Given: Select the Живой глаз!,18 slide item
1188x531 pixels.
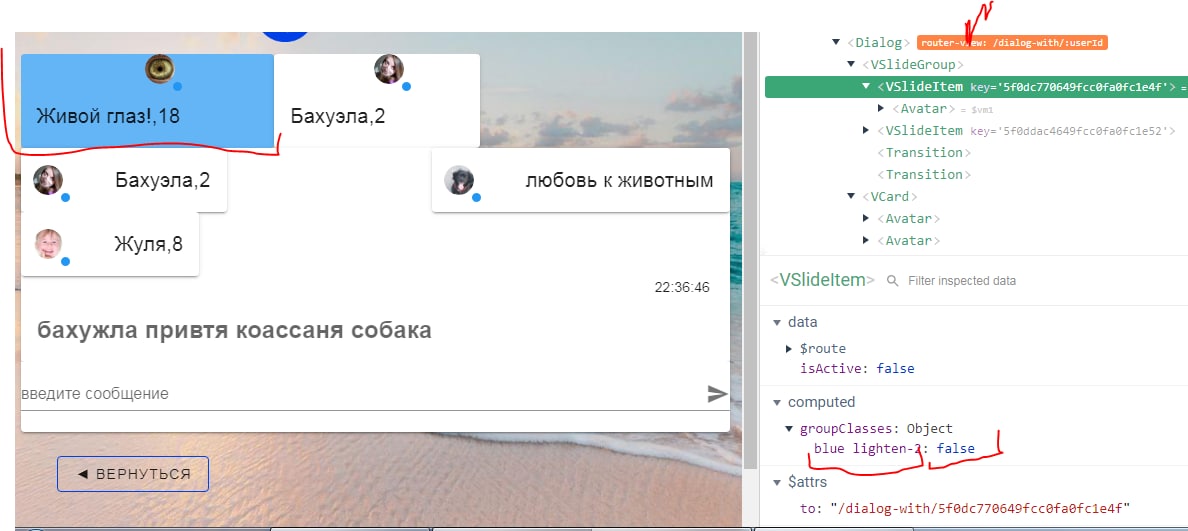Looking at the screenshot, I should [x=148, y=101].
